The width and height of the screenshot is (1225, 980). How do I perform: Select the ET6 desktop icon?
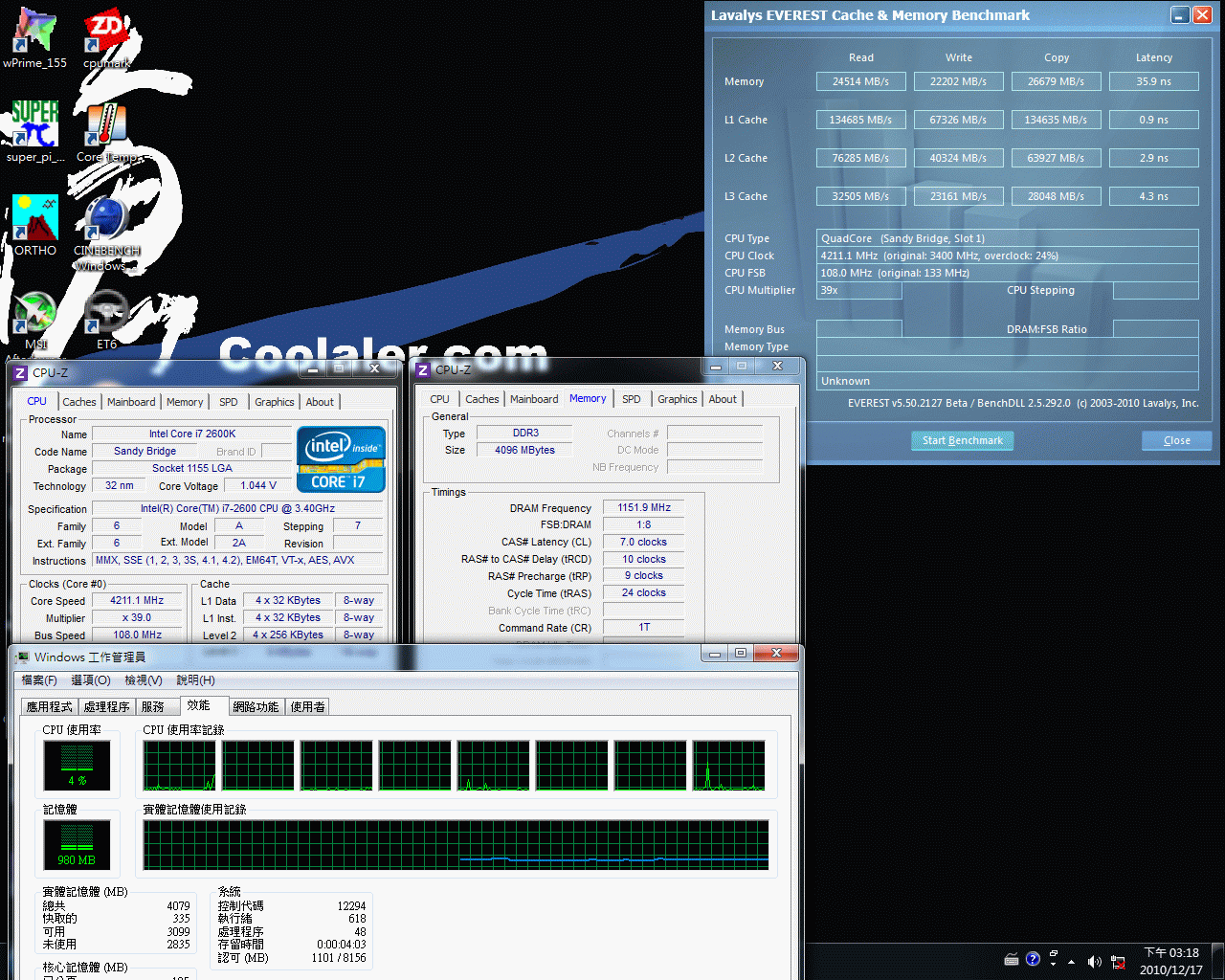coord(106,320)
